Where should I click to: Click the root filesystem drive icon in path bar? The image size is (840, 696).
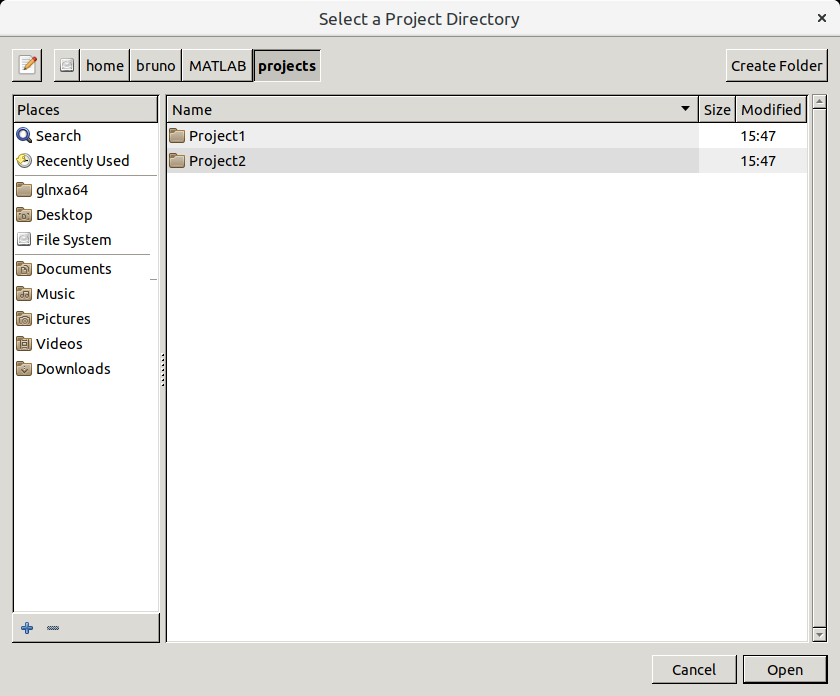pyautogui.click(x=67, y=66)
